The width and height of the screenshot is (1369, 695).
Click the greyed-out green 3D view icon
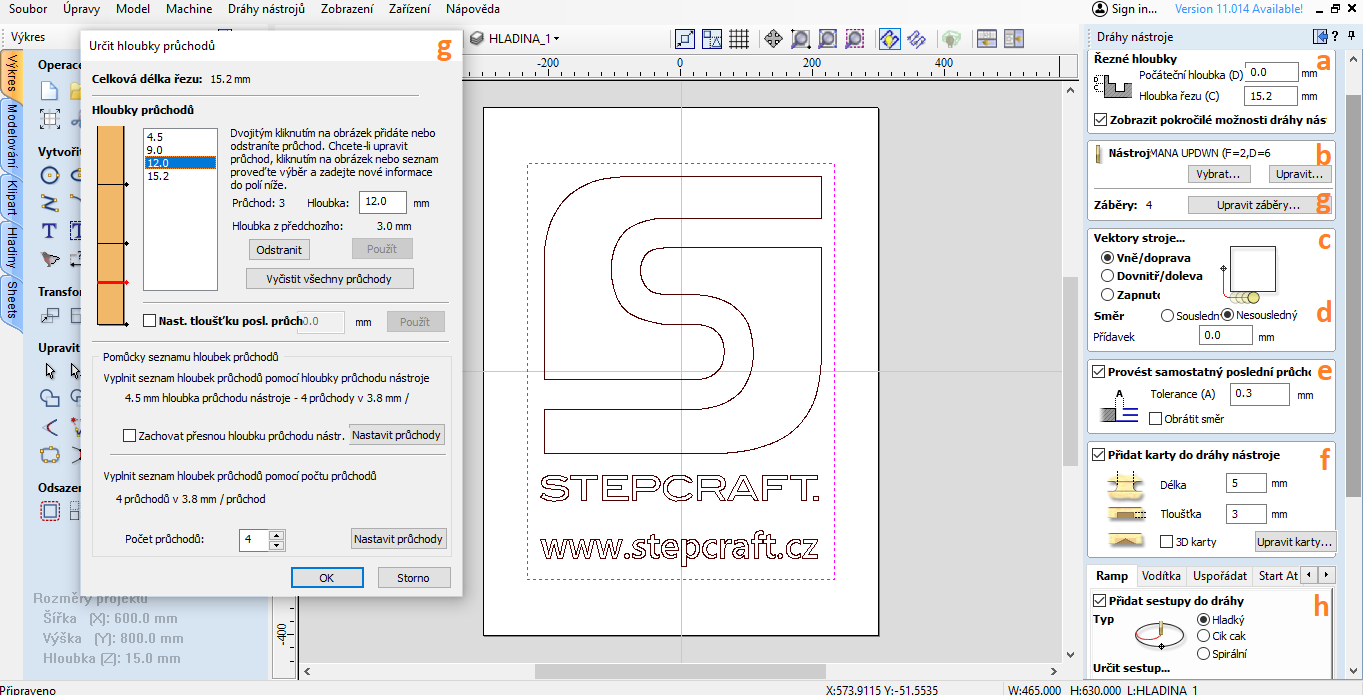(x=951, y=39)
